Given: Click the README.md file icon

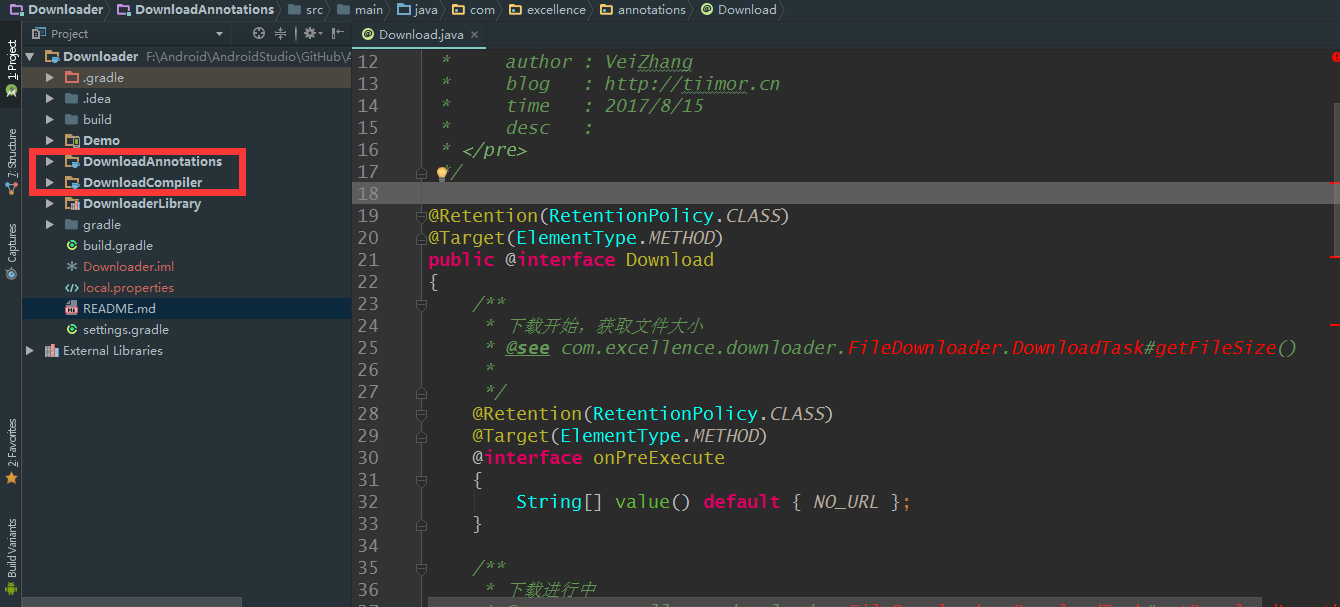Looking at the screenshot, I should pos(72,308).
